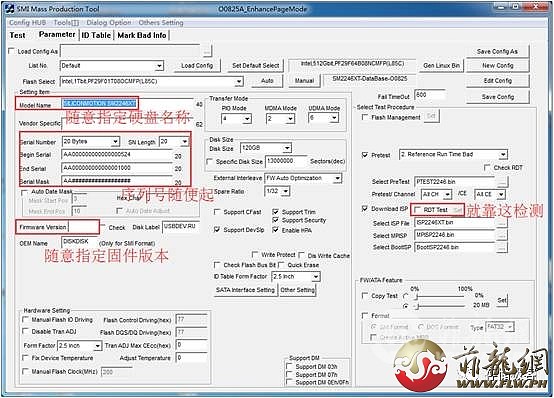Switch to the Test tab
554x398 pixels.
(x=17, y=35)
